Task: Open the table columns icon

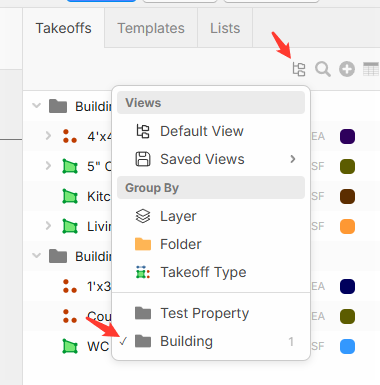Action: [371, 69]
